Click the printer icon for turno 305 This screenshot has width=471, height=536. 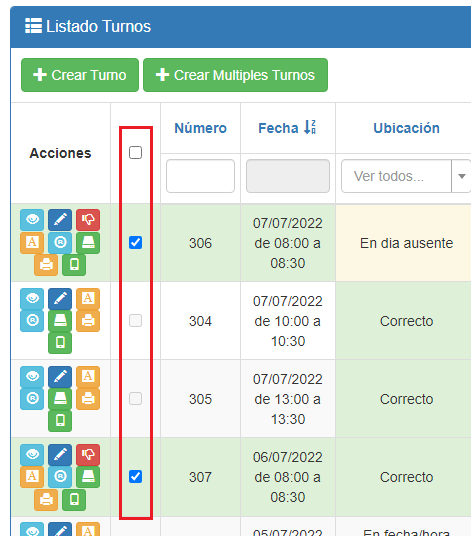(88, 399)
